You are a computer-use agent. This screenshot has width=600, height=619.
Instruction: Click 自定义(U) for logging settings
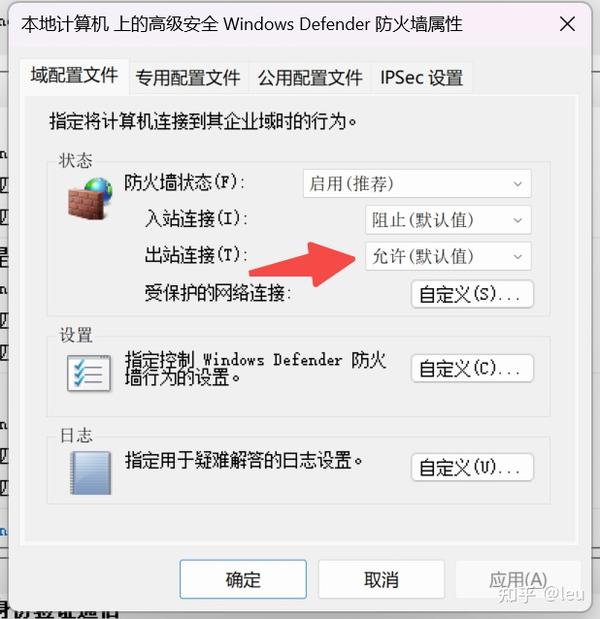coord(472,467)
